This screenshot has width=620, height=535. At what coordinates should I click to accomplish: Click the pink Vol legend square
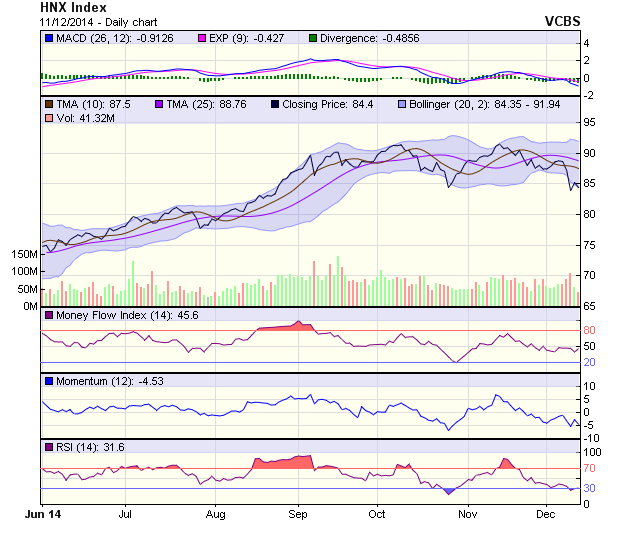coord(49,119)
